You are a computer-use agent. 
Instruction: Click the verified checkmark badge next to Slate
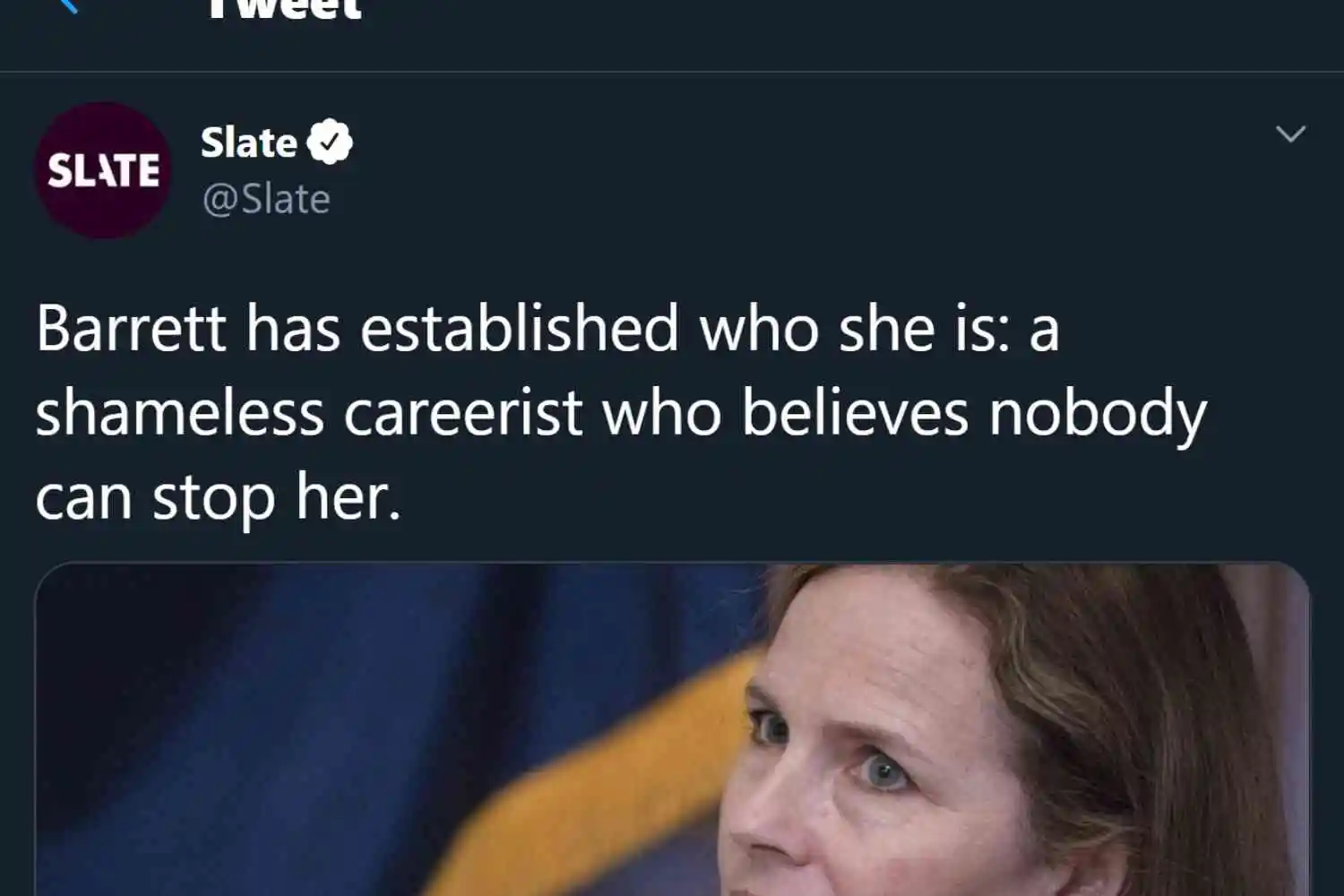coord(330,142)
